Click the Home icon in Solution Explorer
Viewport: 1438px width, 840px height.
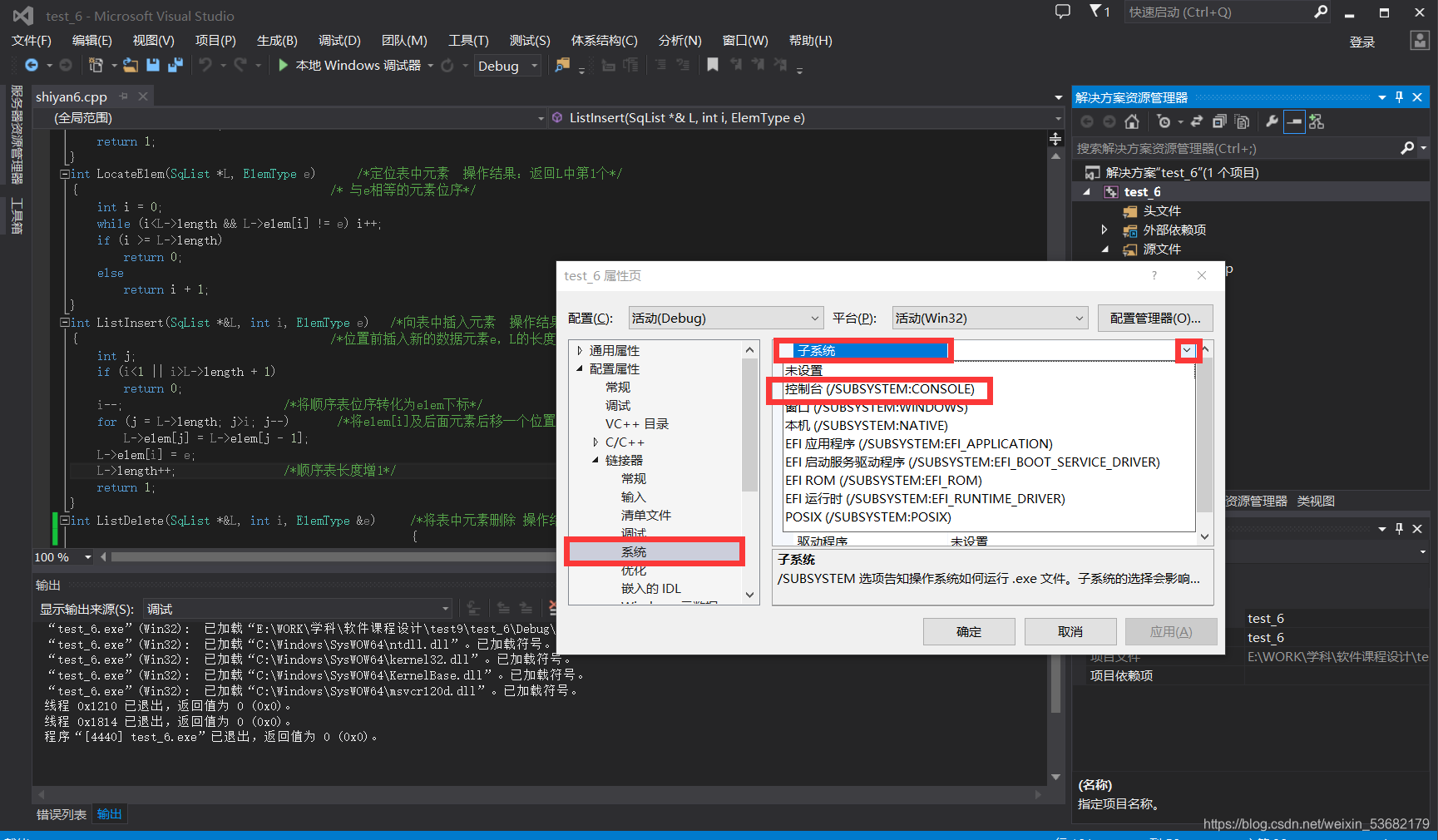point(1132,121)
